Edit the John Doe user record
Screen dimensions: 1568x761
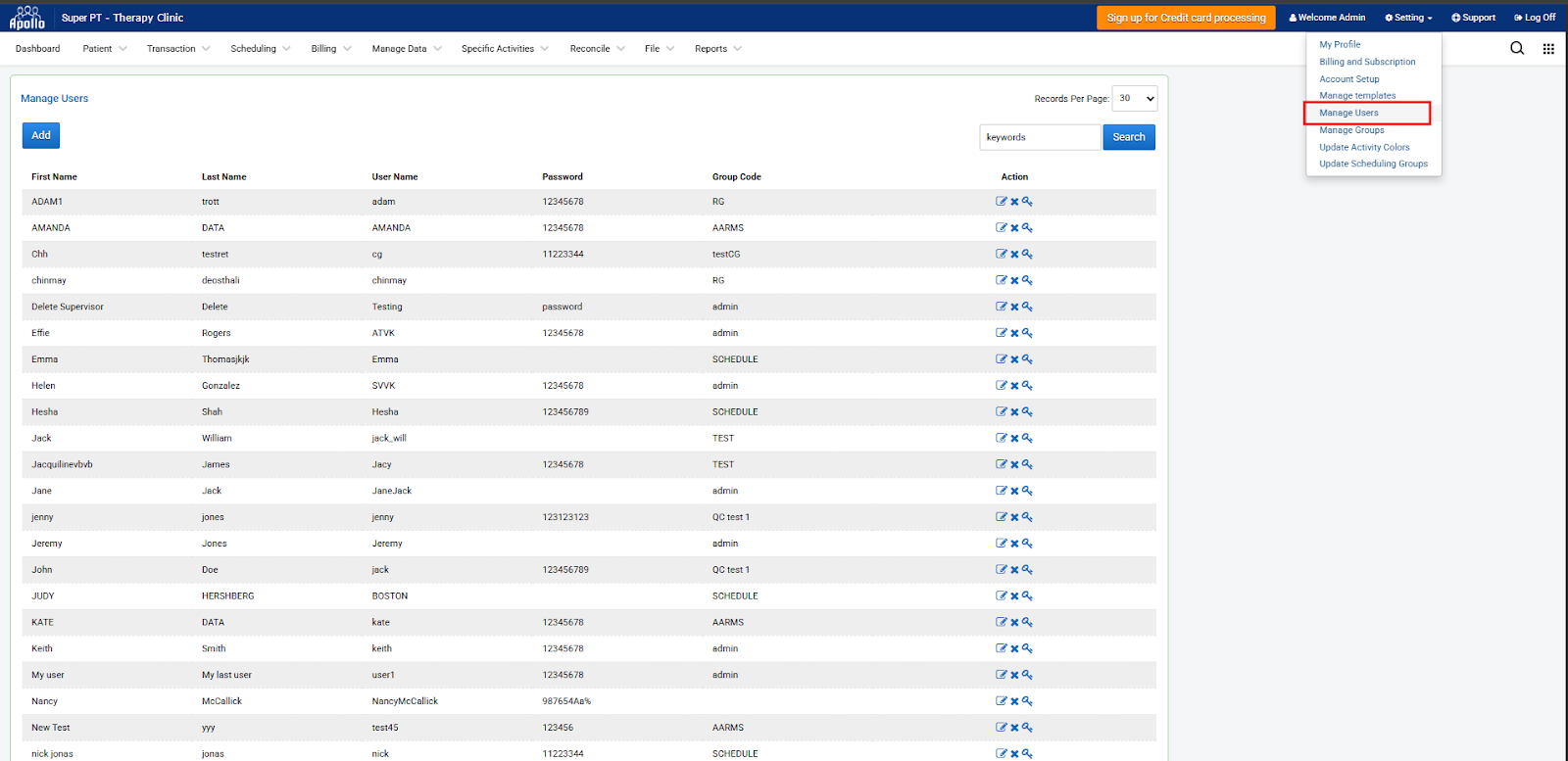(1001, 570)
